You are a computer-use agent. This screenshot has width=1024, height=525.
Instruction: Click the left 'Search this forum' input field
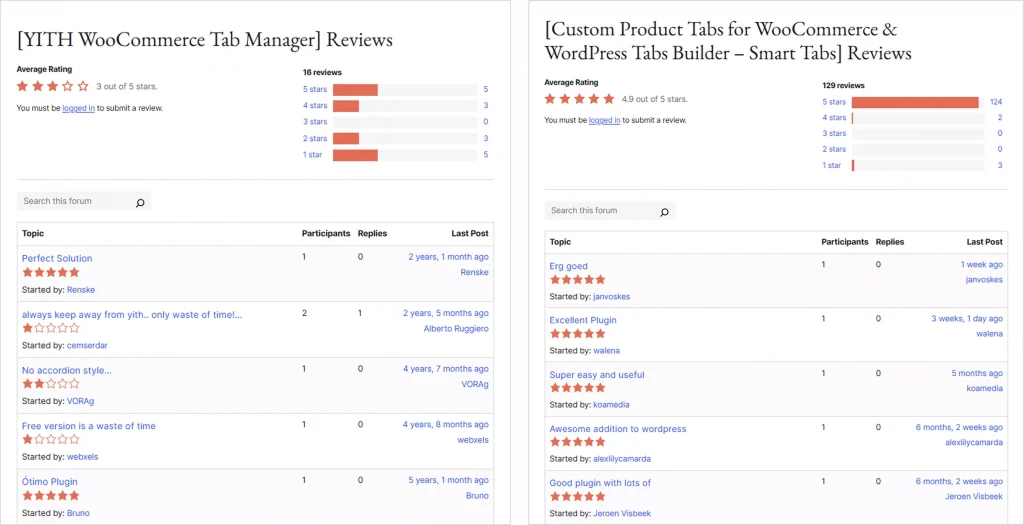(75, 201)
